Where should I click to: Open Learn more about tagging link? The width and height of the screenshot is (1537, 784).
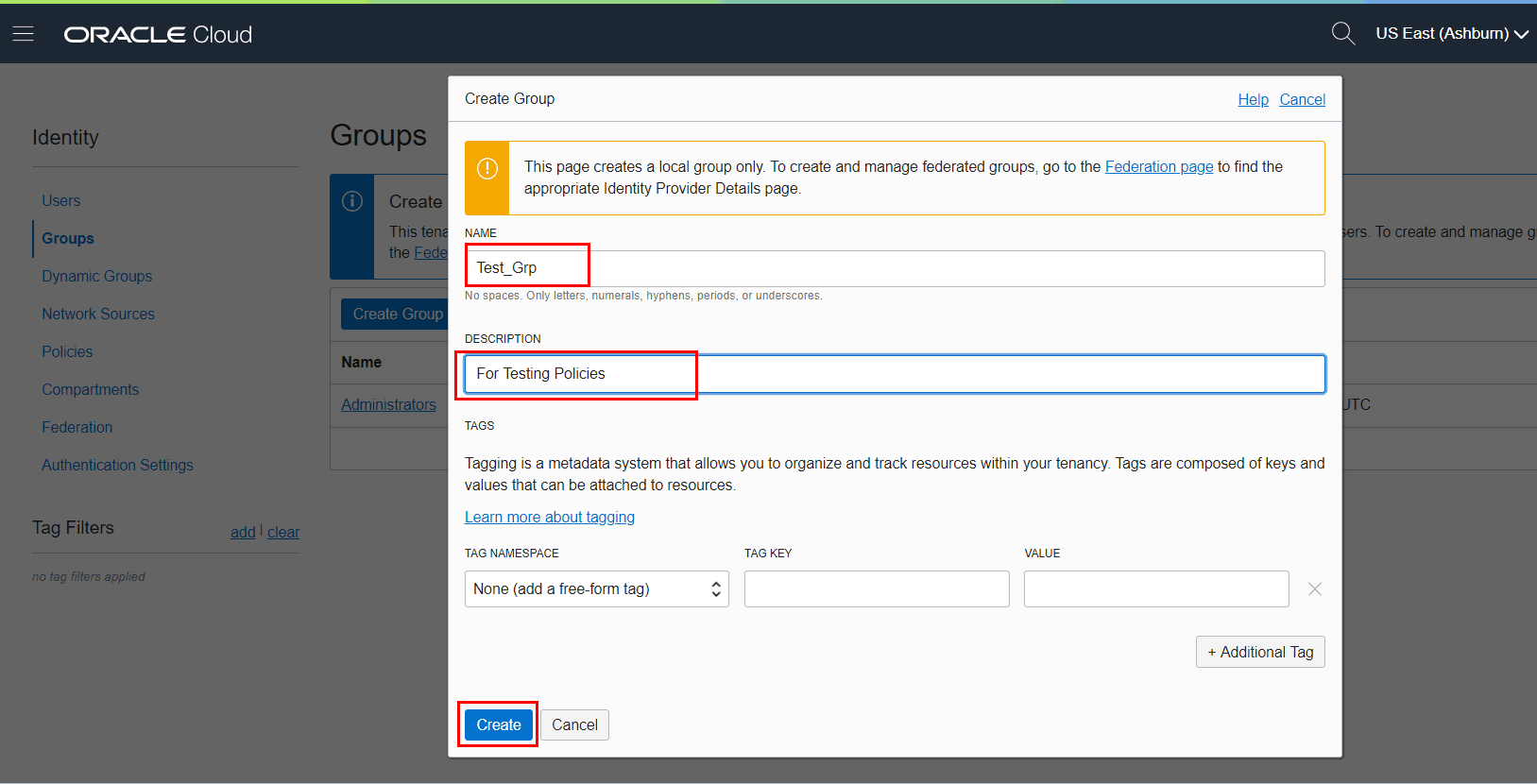[x=550, y=517]
